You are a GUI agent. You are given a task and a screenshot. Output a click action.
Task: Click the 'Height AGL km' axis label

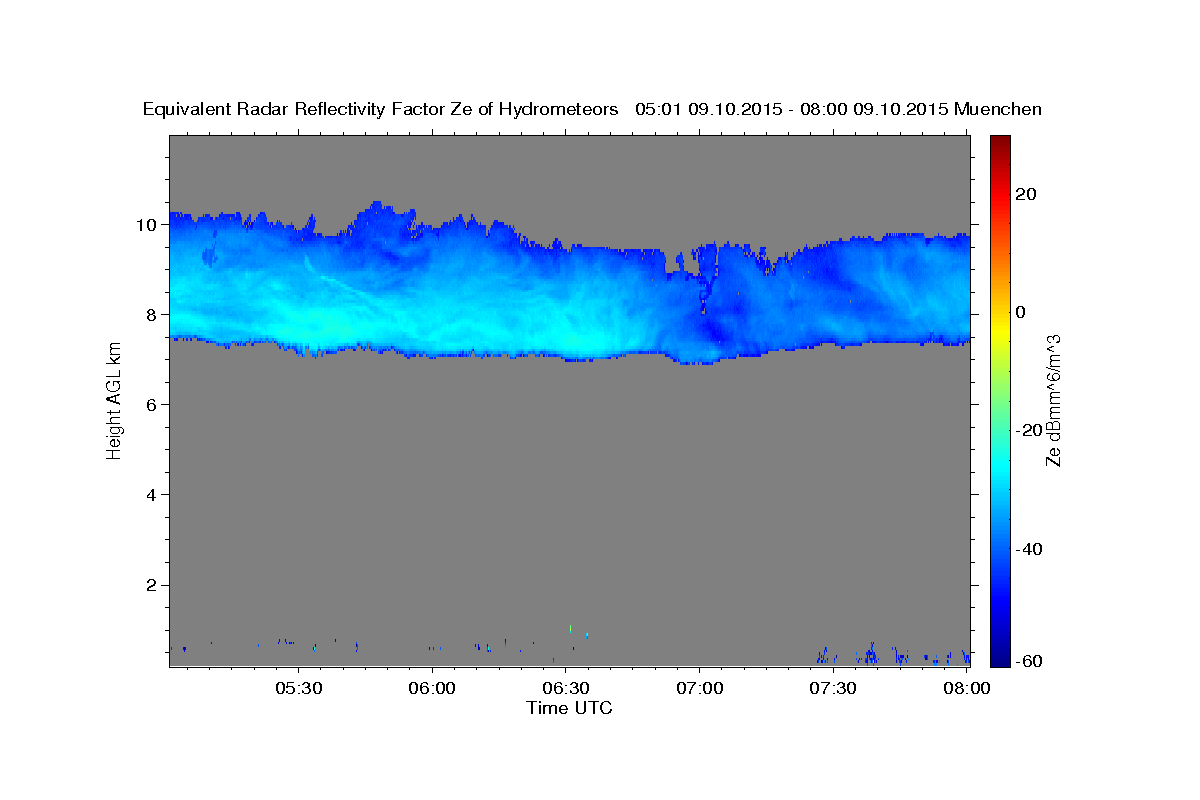click(x=114, y=400)
